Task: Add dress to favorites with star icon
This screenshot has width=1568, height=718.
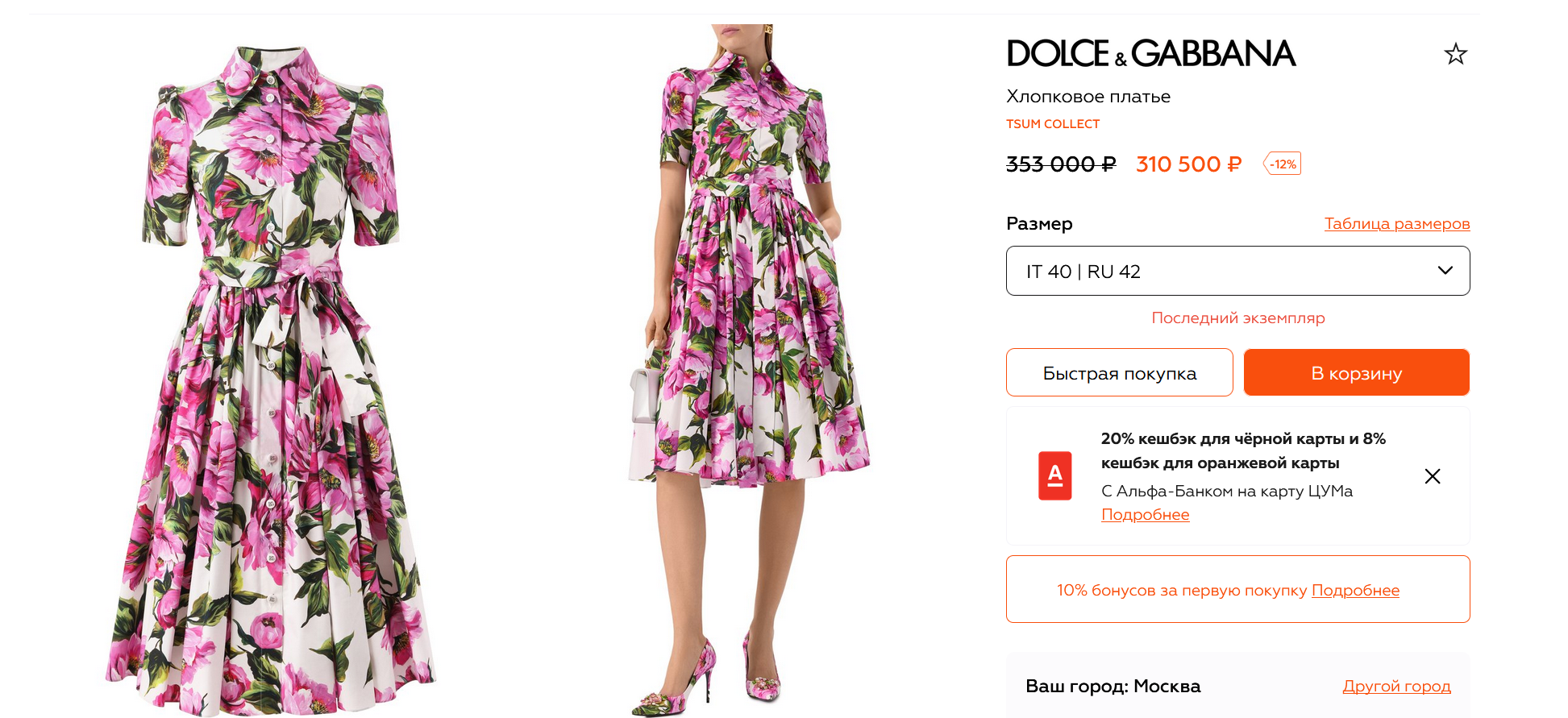Action: pyautogui.click(x=1455, y=54)
